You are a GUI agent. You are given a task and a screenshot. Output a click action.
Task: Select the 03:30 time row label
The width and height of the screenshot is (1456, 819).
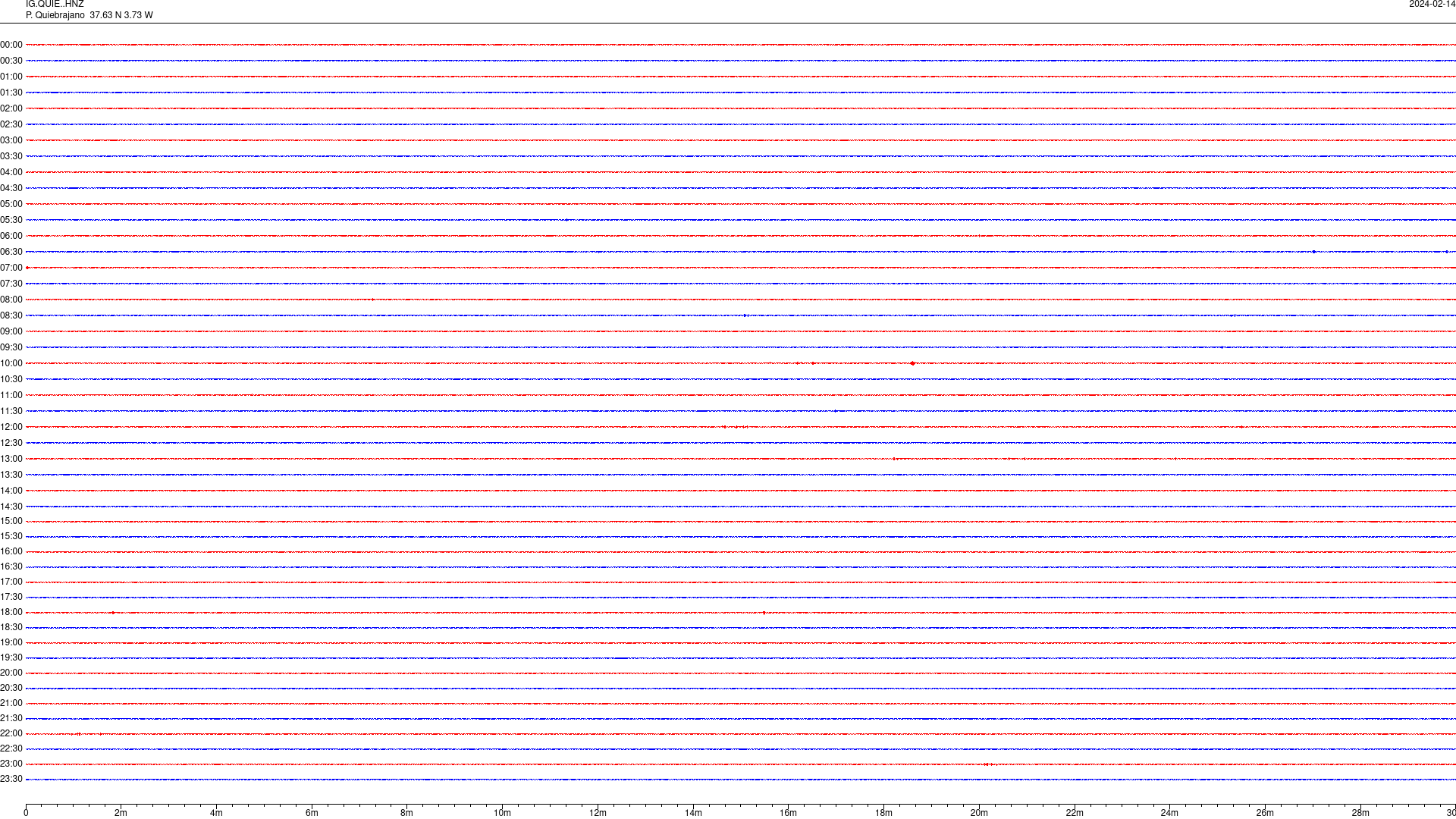point(11,156)
